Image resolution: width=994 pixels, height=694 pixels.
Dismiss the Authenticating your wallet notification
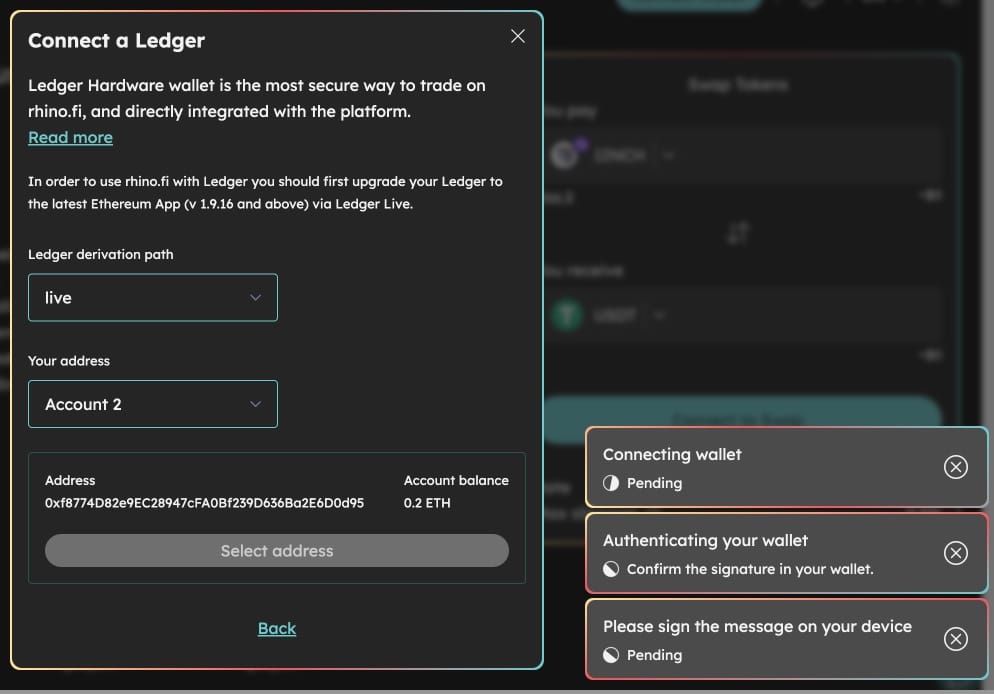[955, 553]
